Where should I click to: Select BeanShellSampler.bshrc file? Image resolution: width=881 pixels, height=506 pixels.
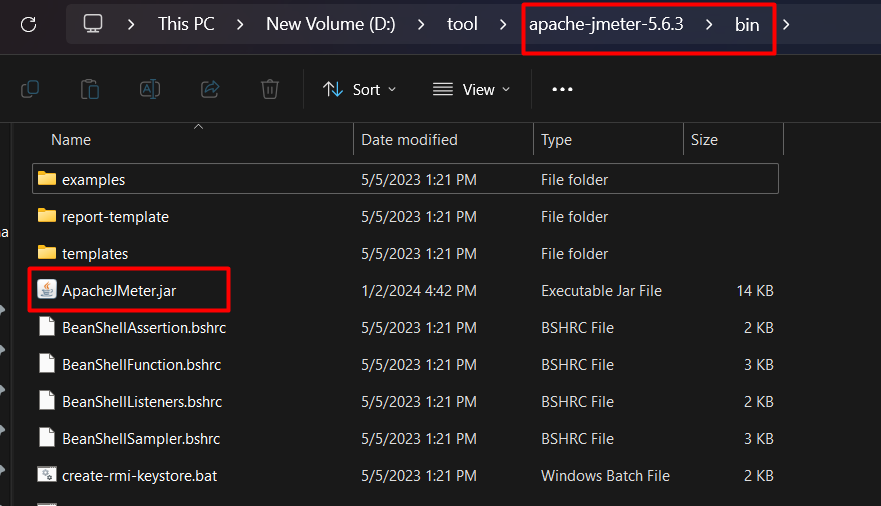pos(140,439)
